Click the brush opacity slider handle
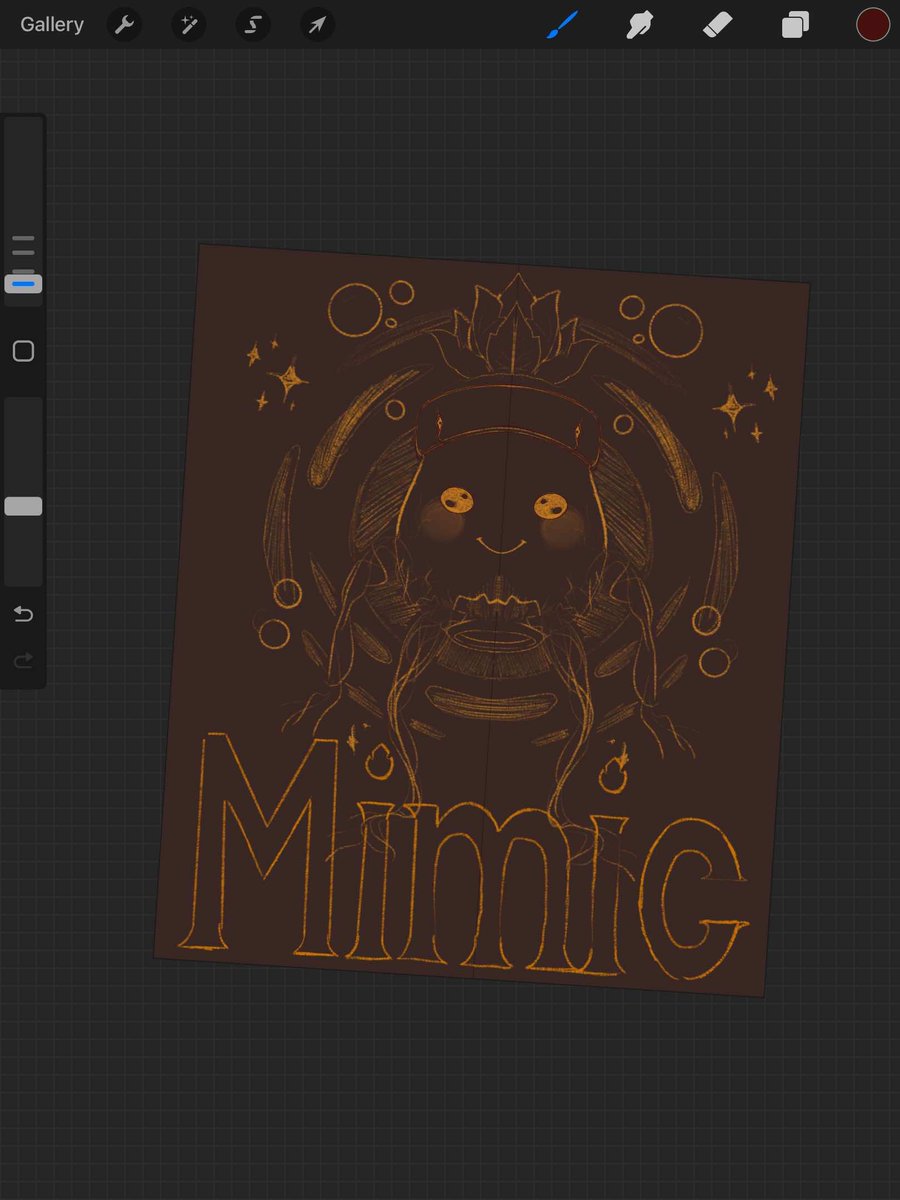This screenshot has height=1200, width=900. (x=23, y=506)
